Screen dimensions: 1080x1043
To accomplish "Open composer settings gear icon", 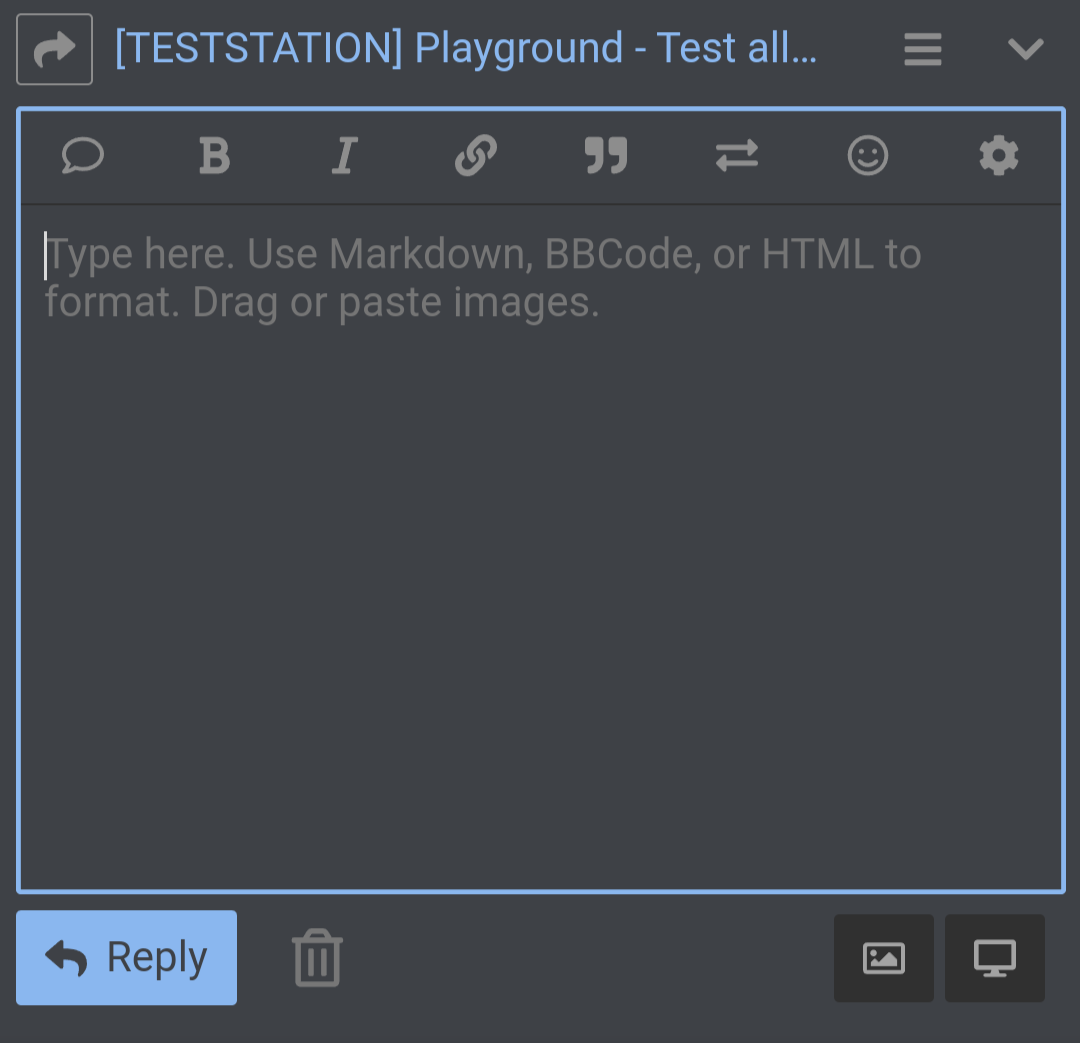I will (x=999, y=155).
